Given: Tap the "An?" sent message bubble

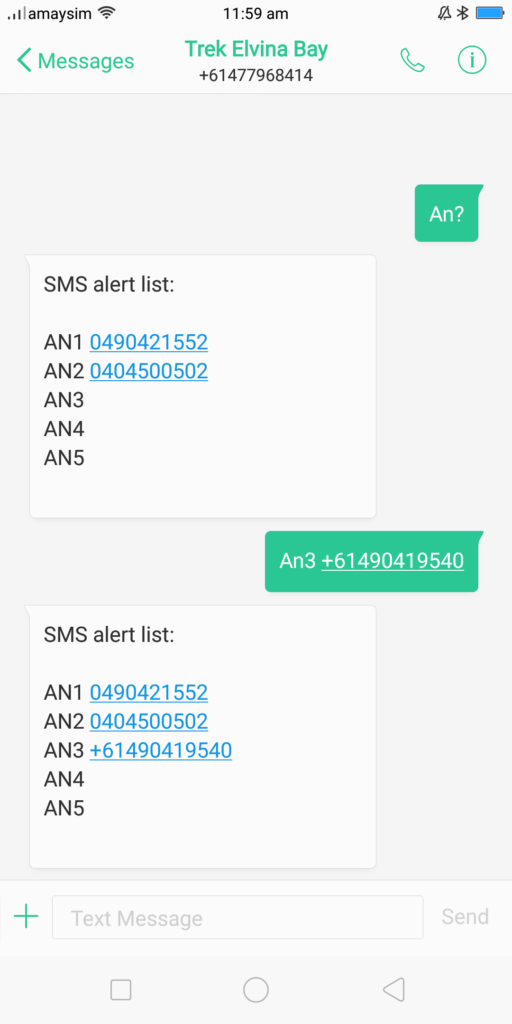Looking at the screenshot, I should pos(447,214).
